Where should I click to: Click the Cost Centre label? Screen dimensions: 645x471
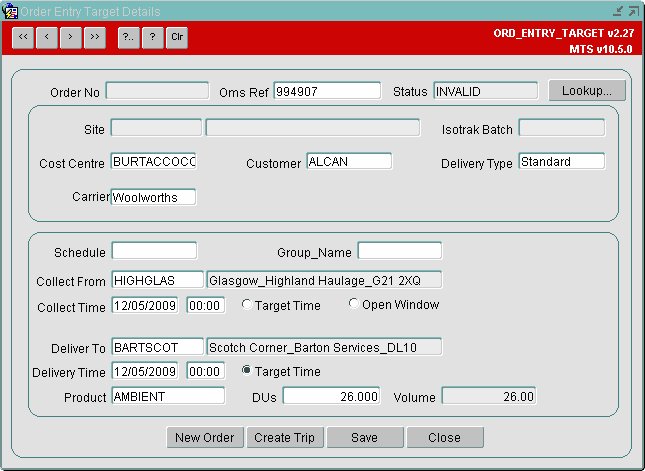pos(72,164)
